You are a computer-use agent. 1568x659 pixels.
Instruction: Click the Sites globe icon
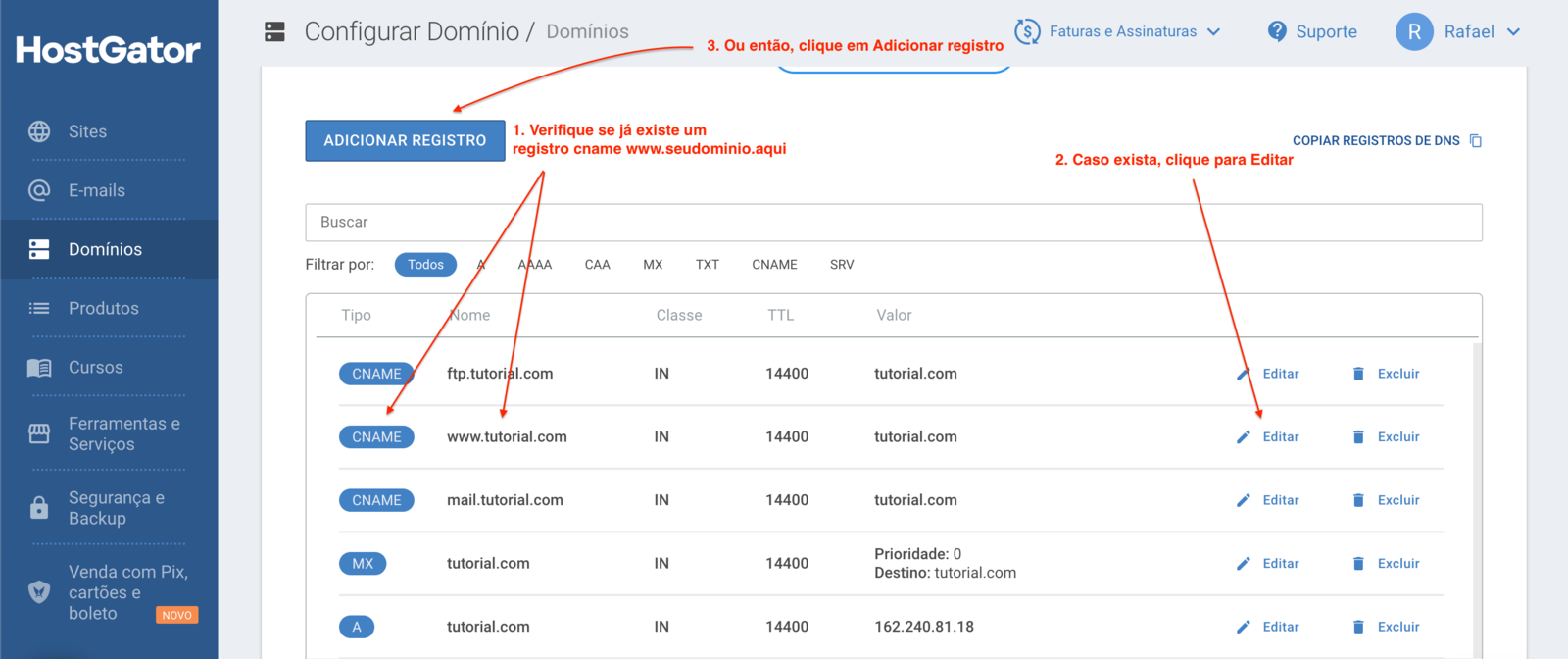[39, 131]
